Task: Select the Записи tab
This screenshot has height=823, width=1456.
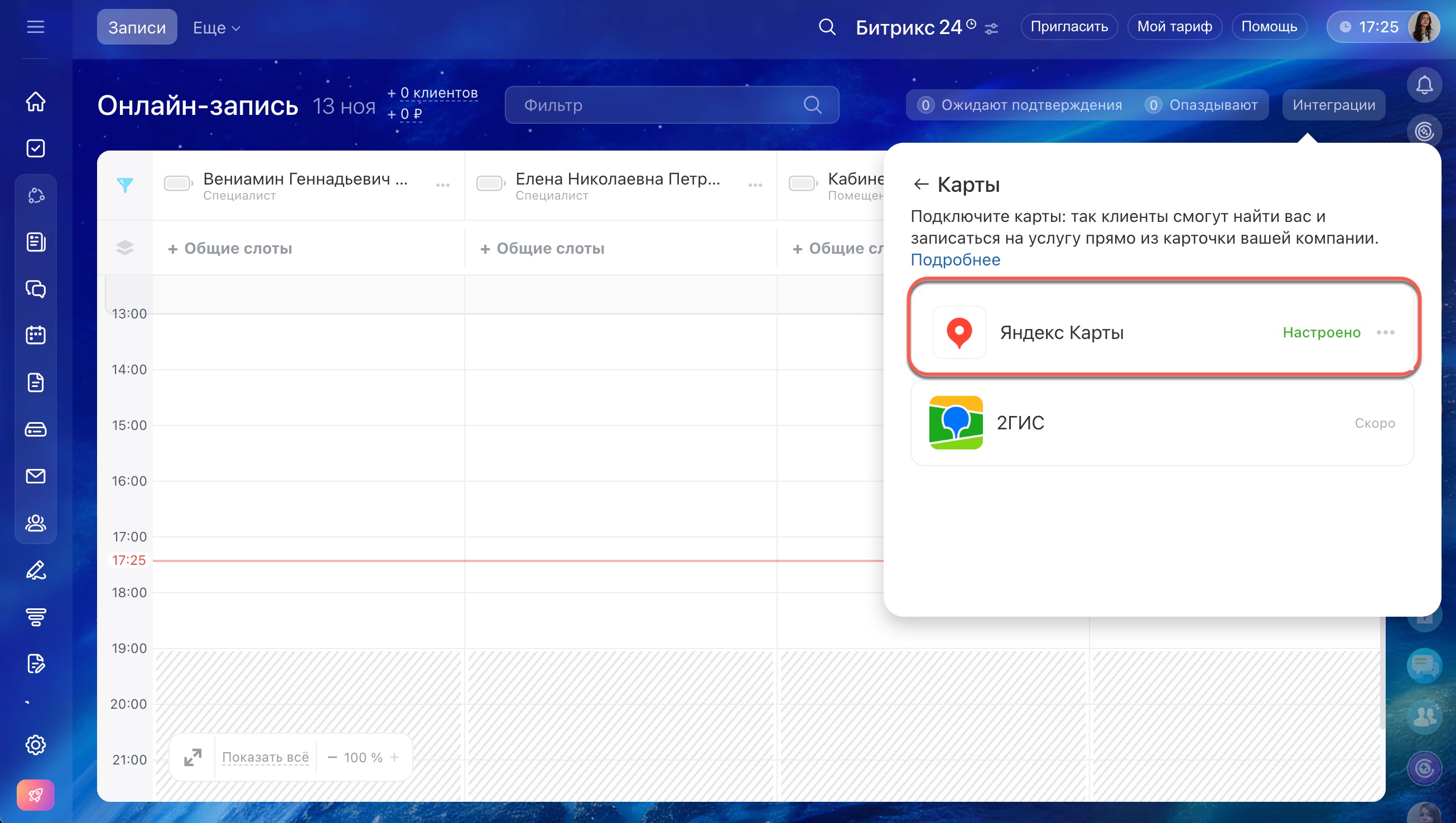Action: point(137,27)
